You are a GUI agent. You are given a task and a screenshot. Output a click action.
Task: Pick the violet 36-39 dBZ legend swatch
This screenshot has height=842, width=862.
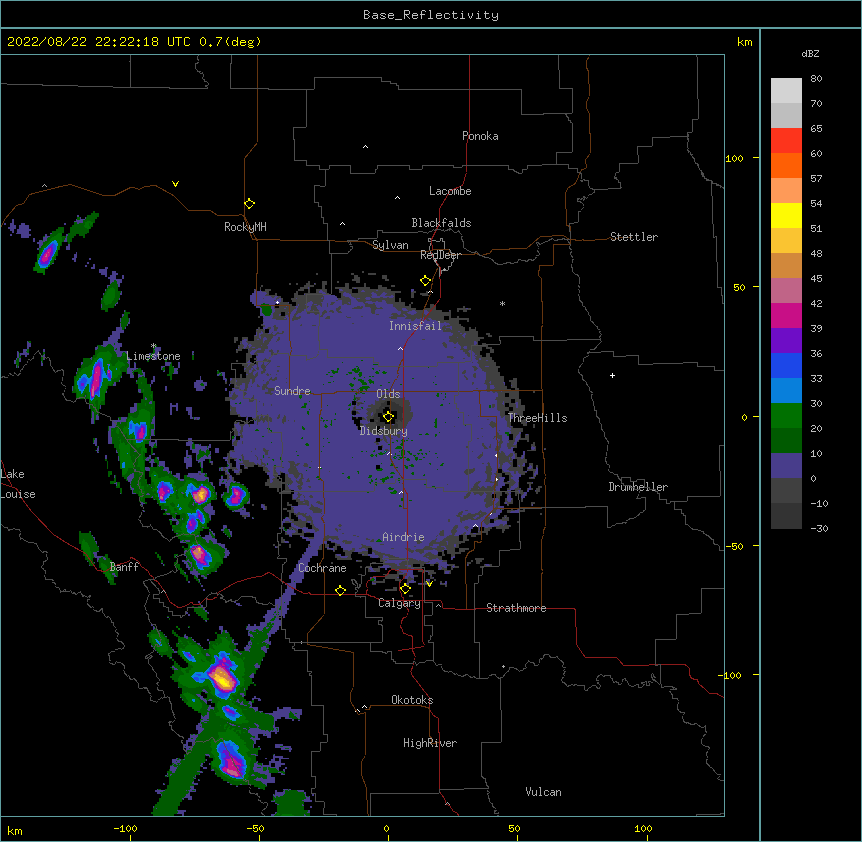pyautogui.click(x=786, y=341)
